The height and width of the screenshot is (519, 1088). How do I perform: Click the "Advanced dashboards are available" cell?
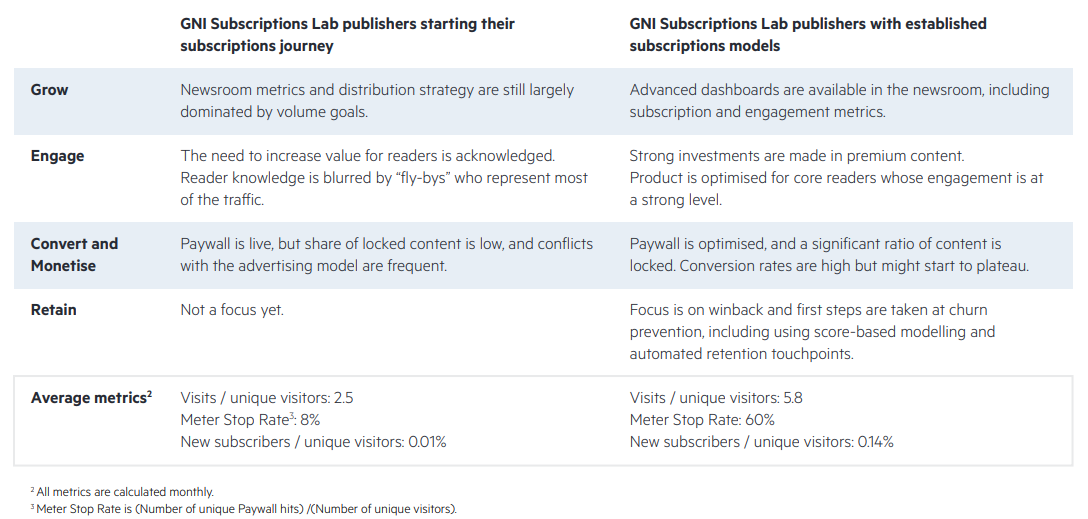point(840,101)
